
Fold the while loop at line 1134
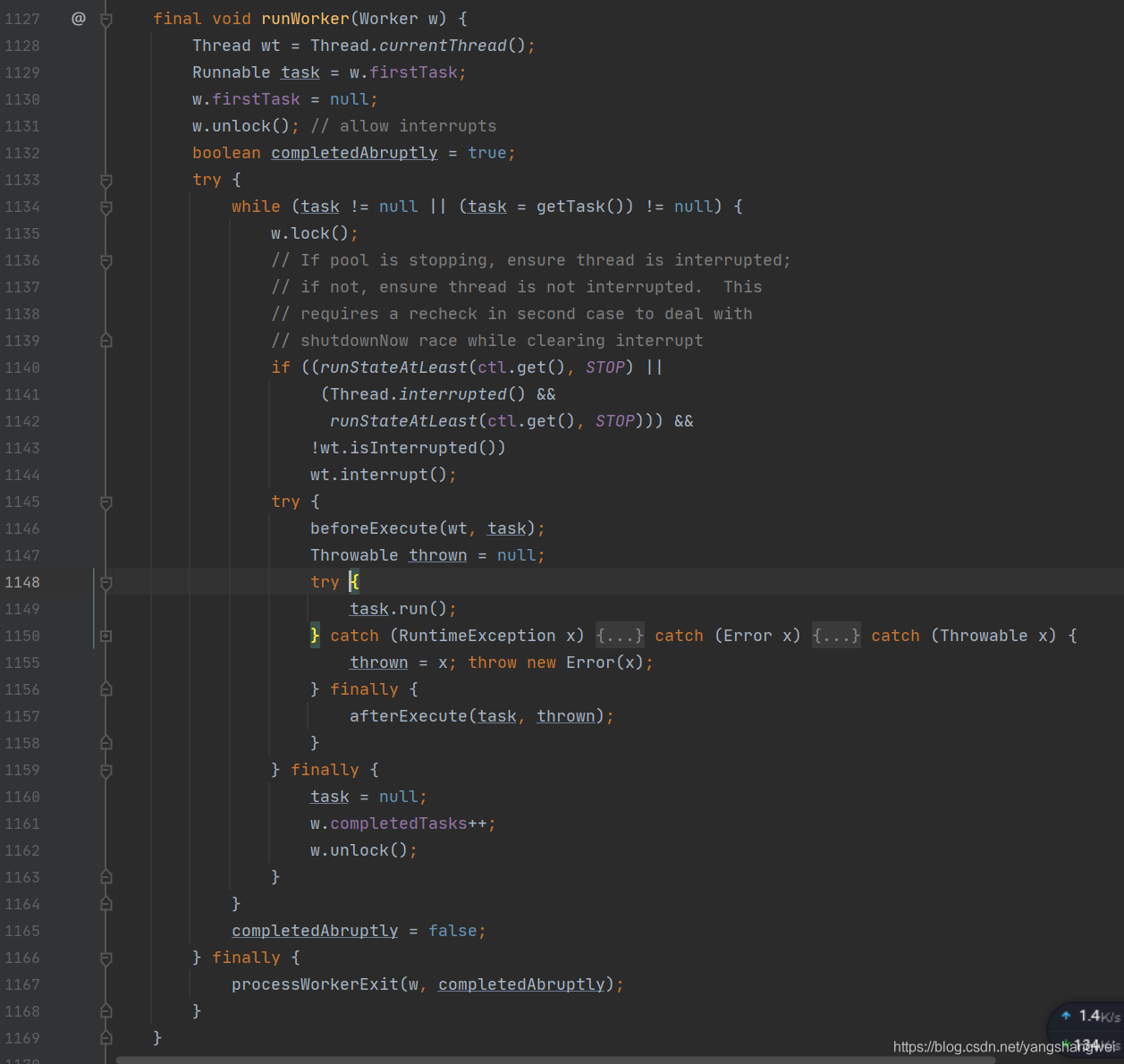[106, 207]
